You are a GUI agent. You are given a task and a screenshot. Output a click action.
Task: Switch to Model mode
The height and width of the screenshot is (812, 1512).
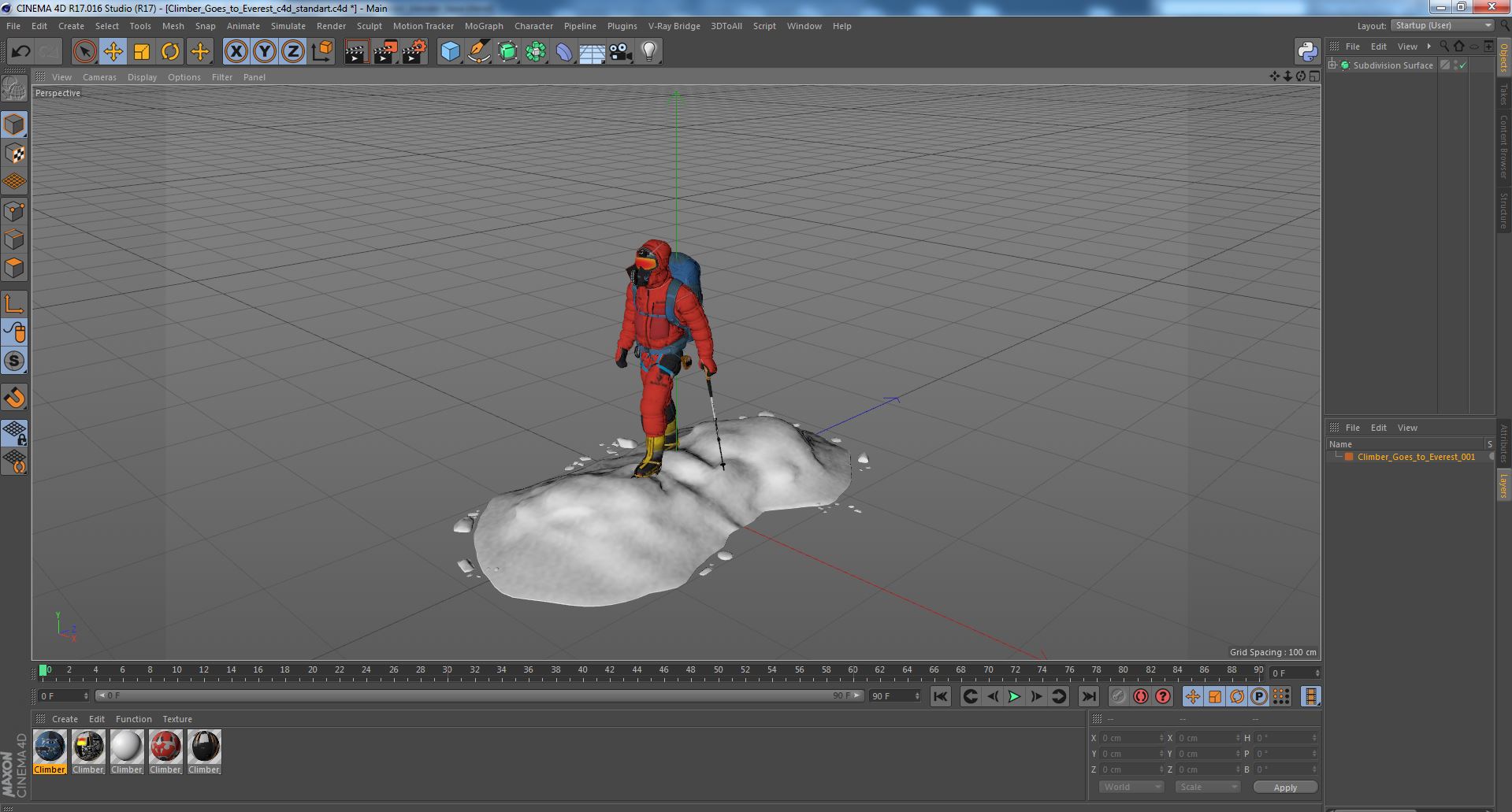coord(14,124)
